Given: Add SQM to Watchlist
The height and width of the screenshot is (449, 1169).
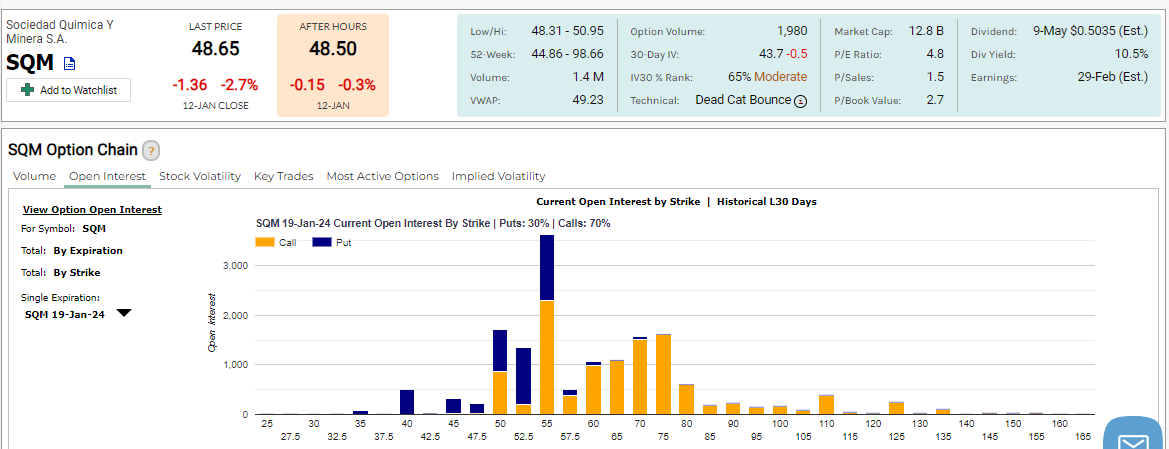Looking at the screenshot, I should [69, 90].
